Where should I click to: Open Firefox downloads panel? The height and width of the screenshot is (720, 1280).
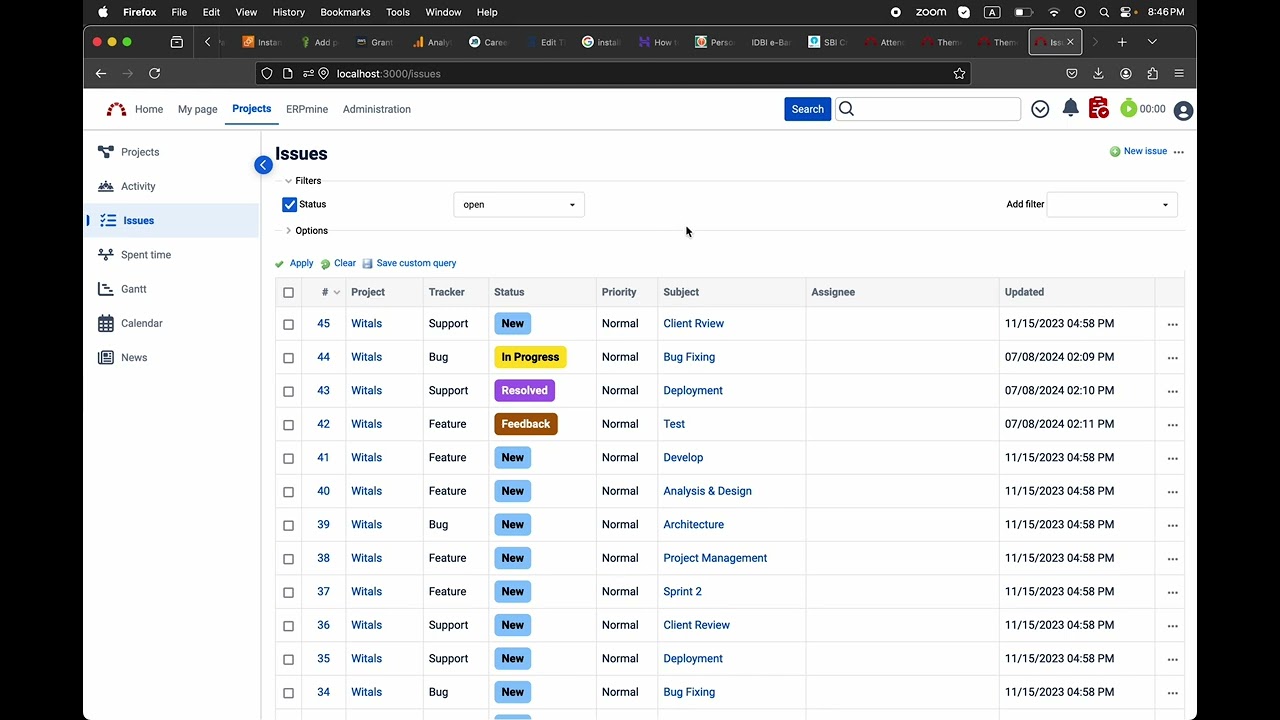coord(1098,73)
